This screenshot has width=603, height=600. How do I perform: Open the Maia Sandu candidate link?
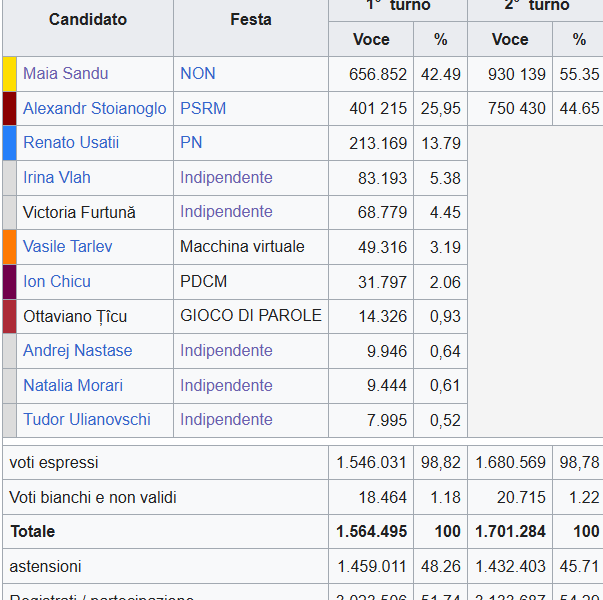pyautogui.click(x=65, y=74)
